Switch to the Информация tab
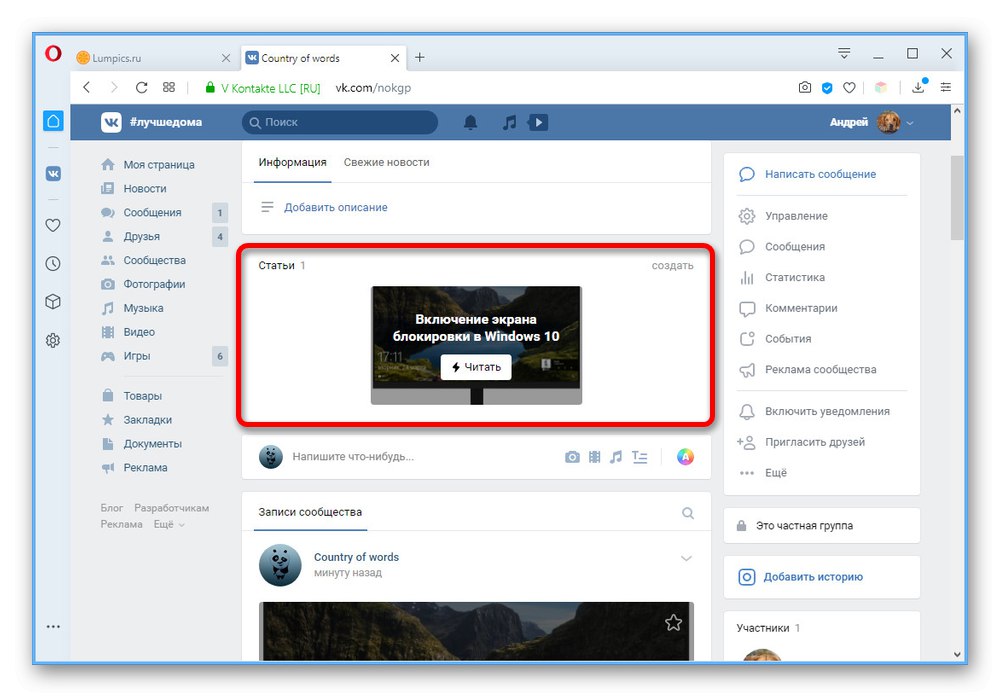 click(292, 163)
